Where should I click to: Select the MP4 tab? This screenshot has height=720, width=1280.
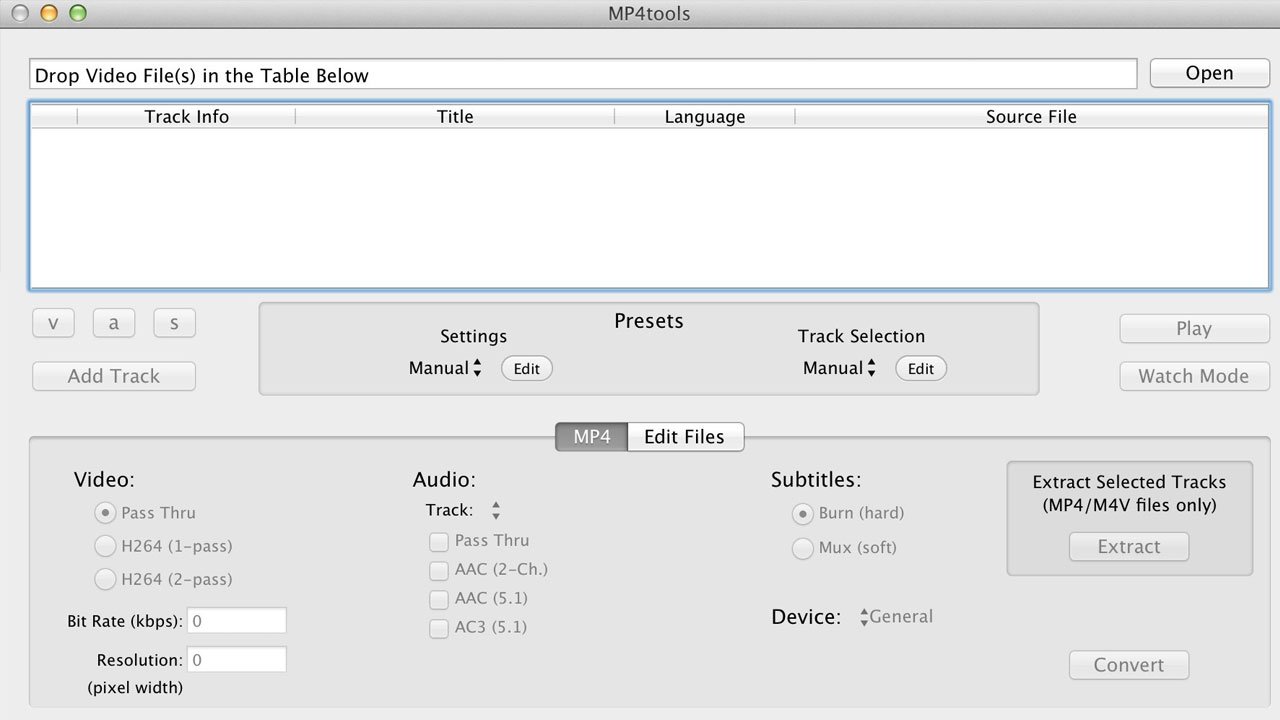click(591, 437)
